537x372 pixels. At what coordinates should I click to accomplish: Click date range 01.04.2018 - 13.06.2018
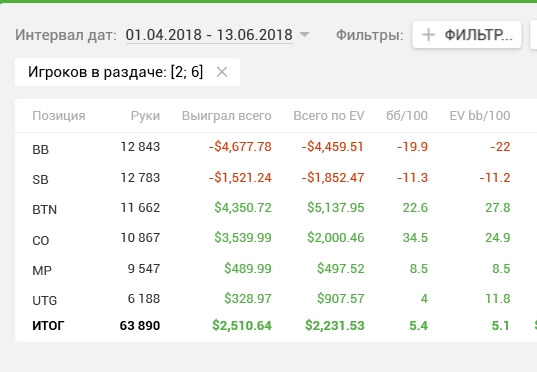[x=209, y=35]
